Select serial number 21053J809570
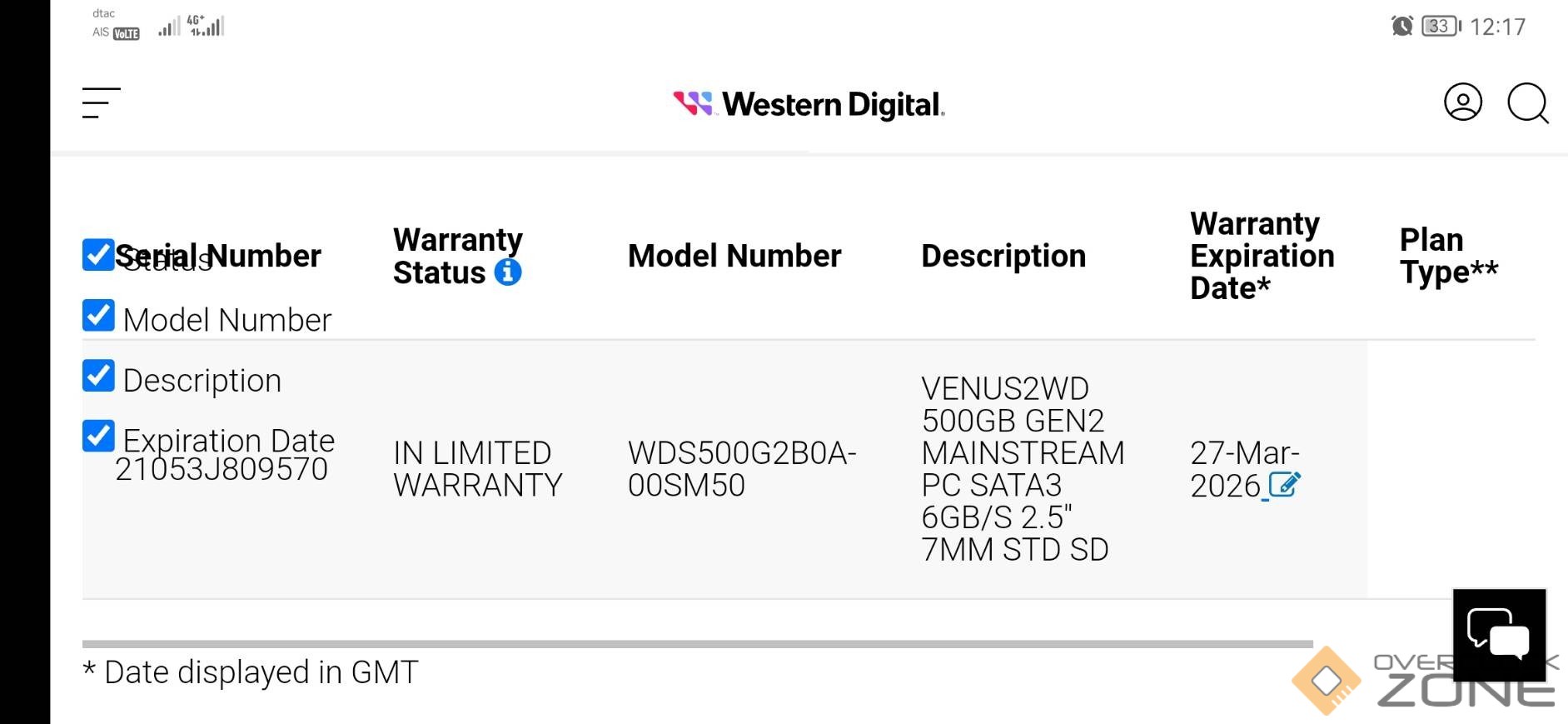The image size is (1568, 724). (x=222, y=470)
